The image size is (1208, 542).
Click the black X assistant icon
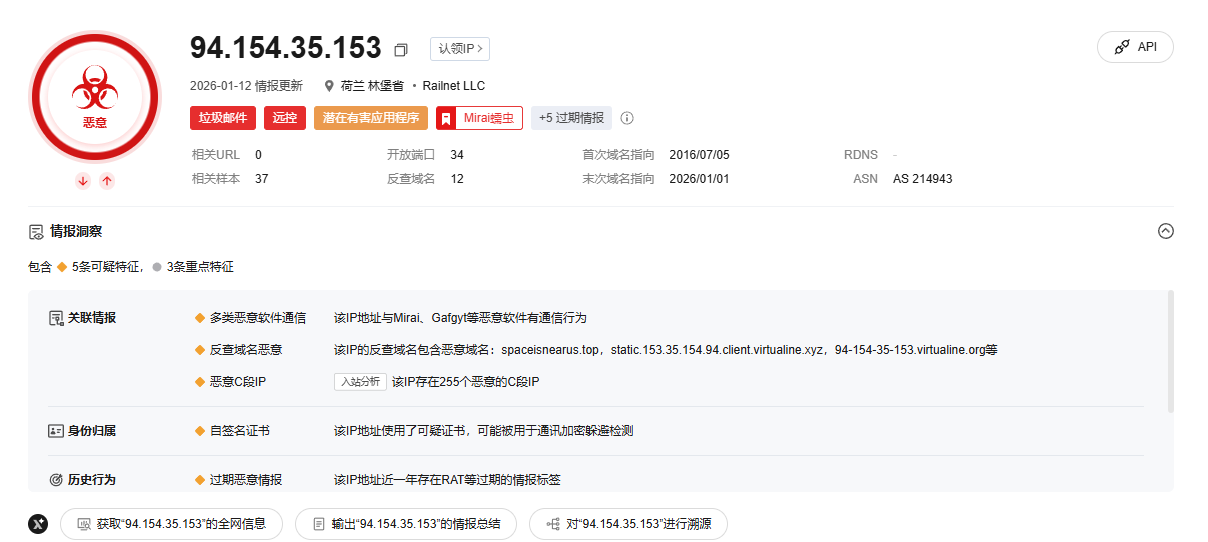tap(38, 524)
